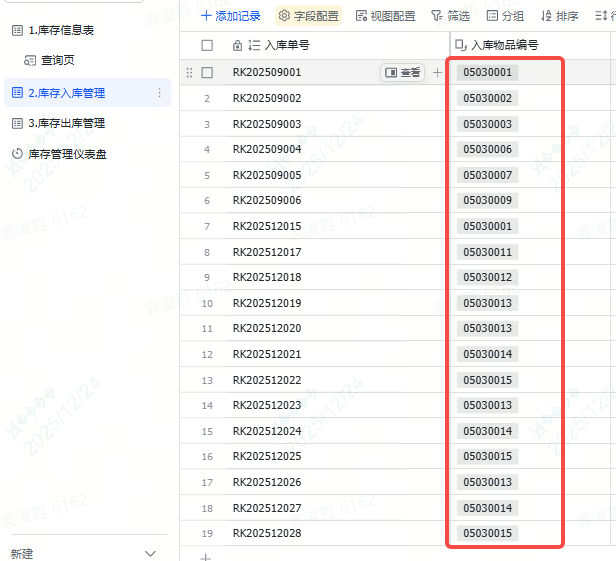Click 查看 button on the first row
Image resolution: width=616 pixels, height=561 pixels.
pyautogui.click(x=403, y=73)
